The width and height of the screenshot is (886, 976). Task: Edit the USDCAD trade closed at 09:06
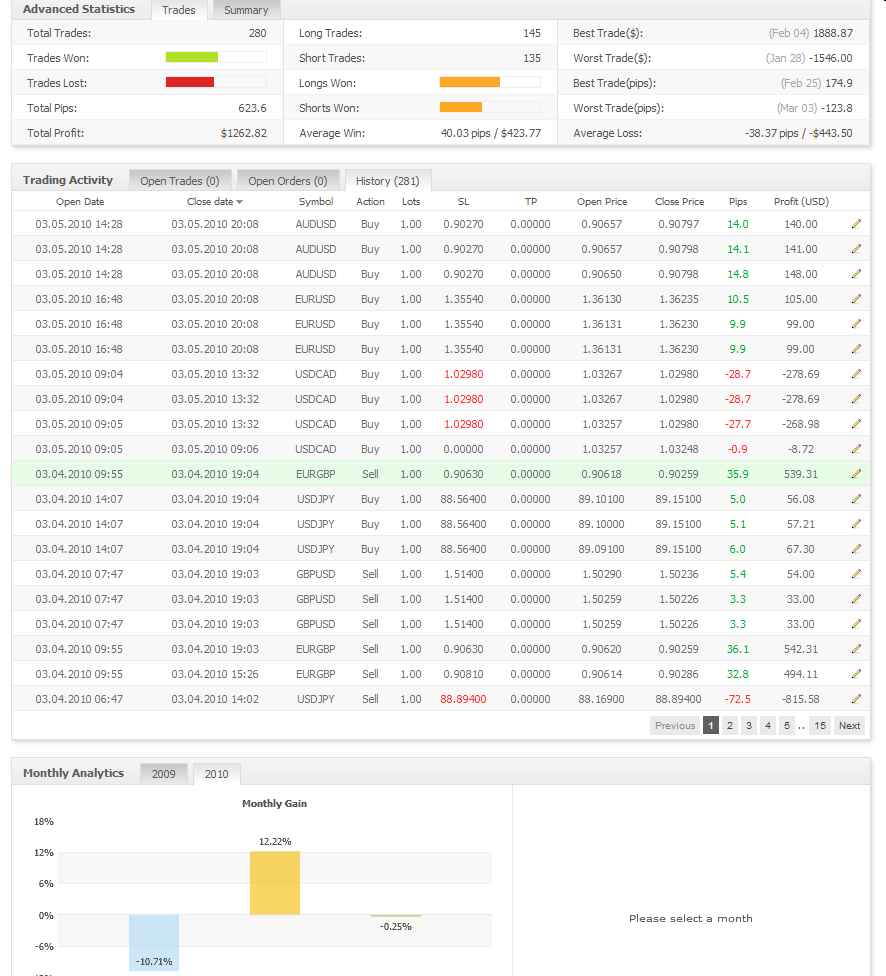(x=856, y=449)
